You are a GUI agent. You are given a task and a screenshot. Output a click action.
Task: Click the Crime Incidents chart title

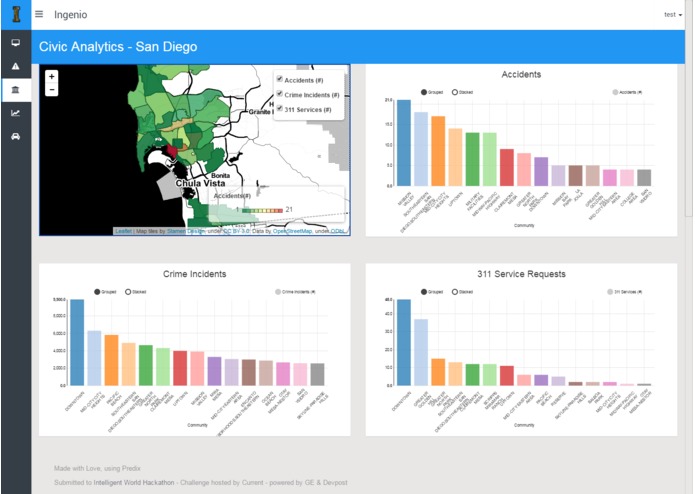click(x=195, y=274)
